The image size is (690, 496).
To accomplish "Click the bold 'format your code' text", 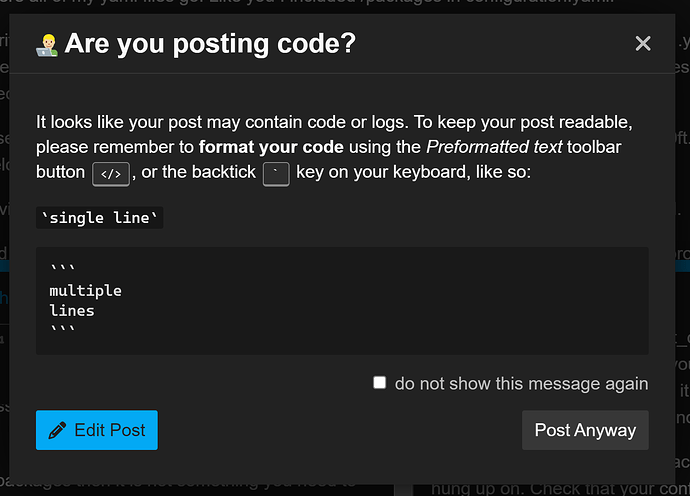I will [271, 147].
